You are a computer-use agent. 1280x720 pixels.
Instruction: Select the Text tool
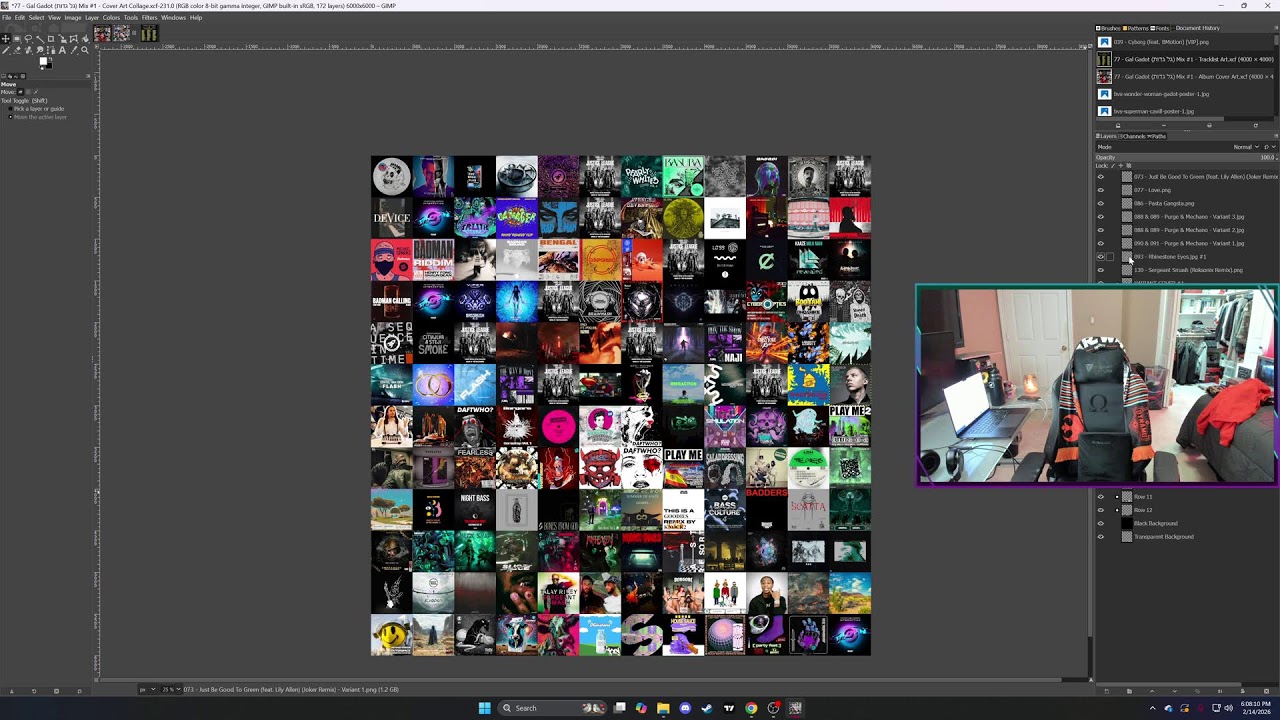(x=62, y=50)
